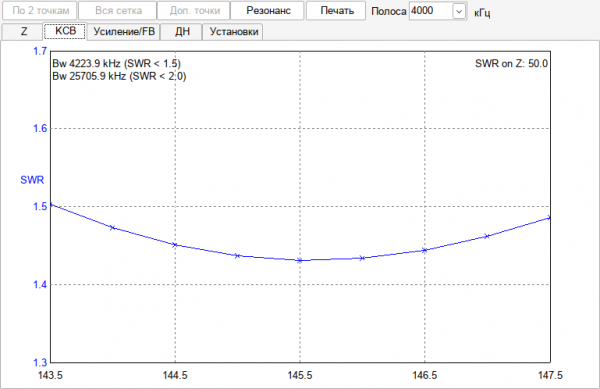Viewport: 600px width, 389px height.
Task: Click the Bw 4223.9 kHz (SWR < 1.5) text
Action: coord(116,63)
